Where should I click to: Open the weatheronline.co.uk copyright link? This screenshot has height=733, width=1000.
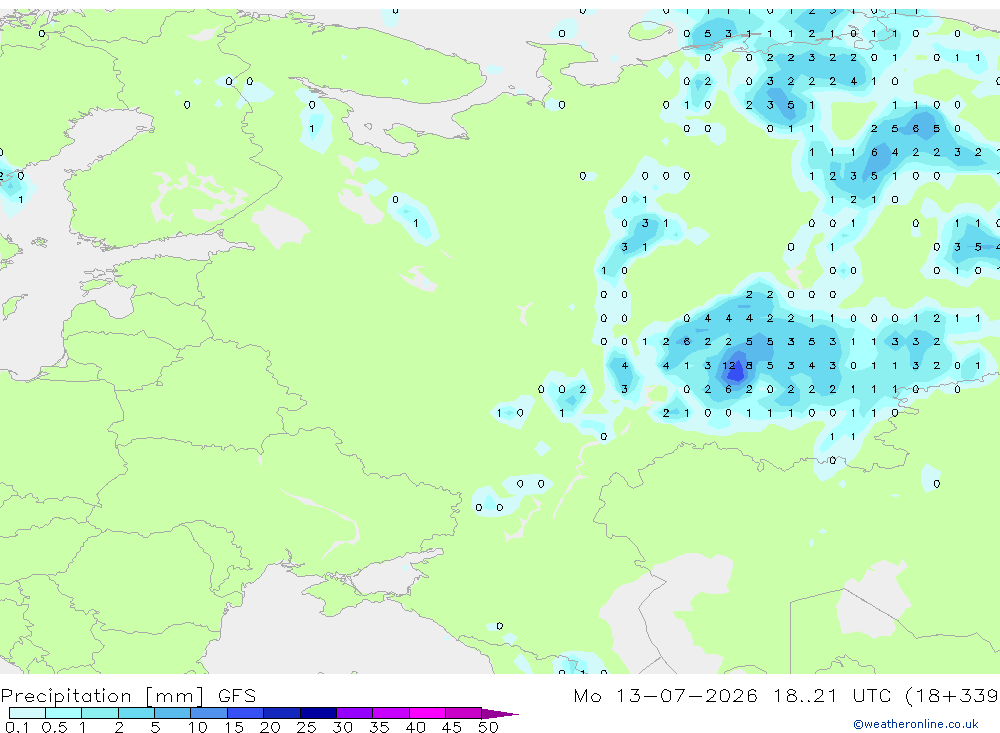pos(916,724)
